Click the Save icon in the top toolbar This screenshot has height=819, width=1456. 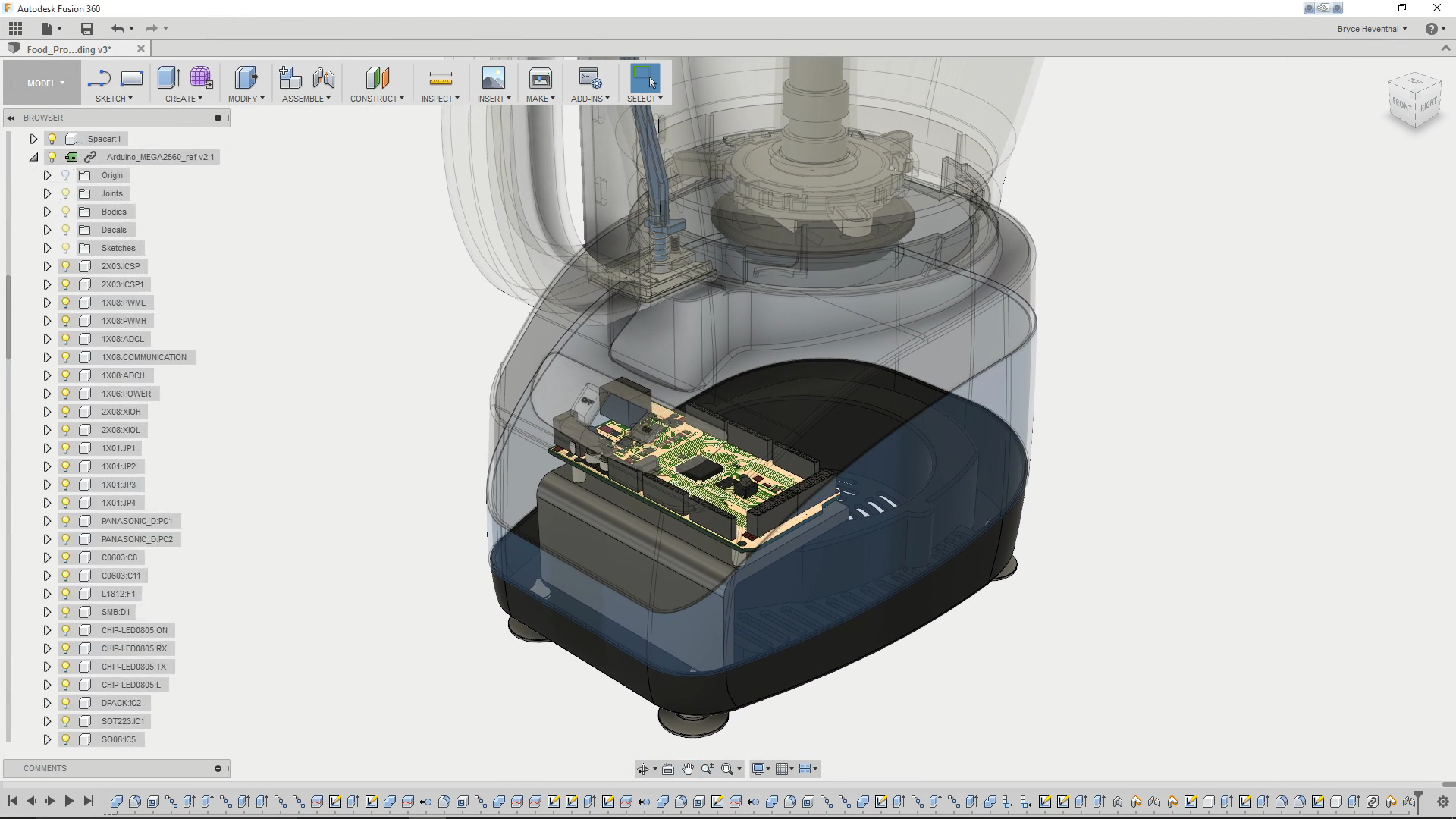pyautogui.click(x=87, y=29)
